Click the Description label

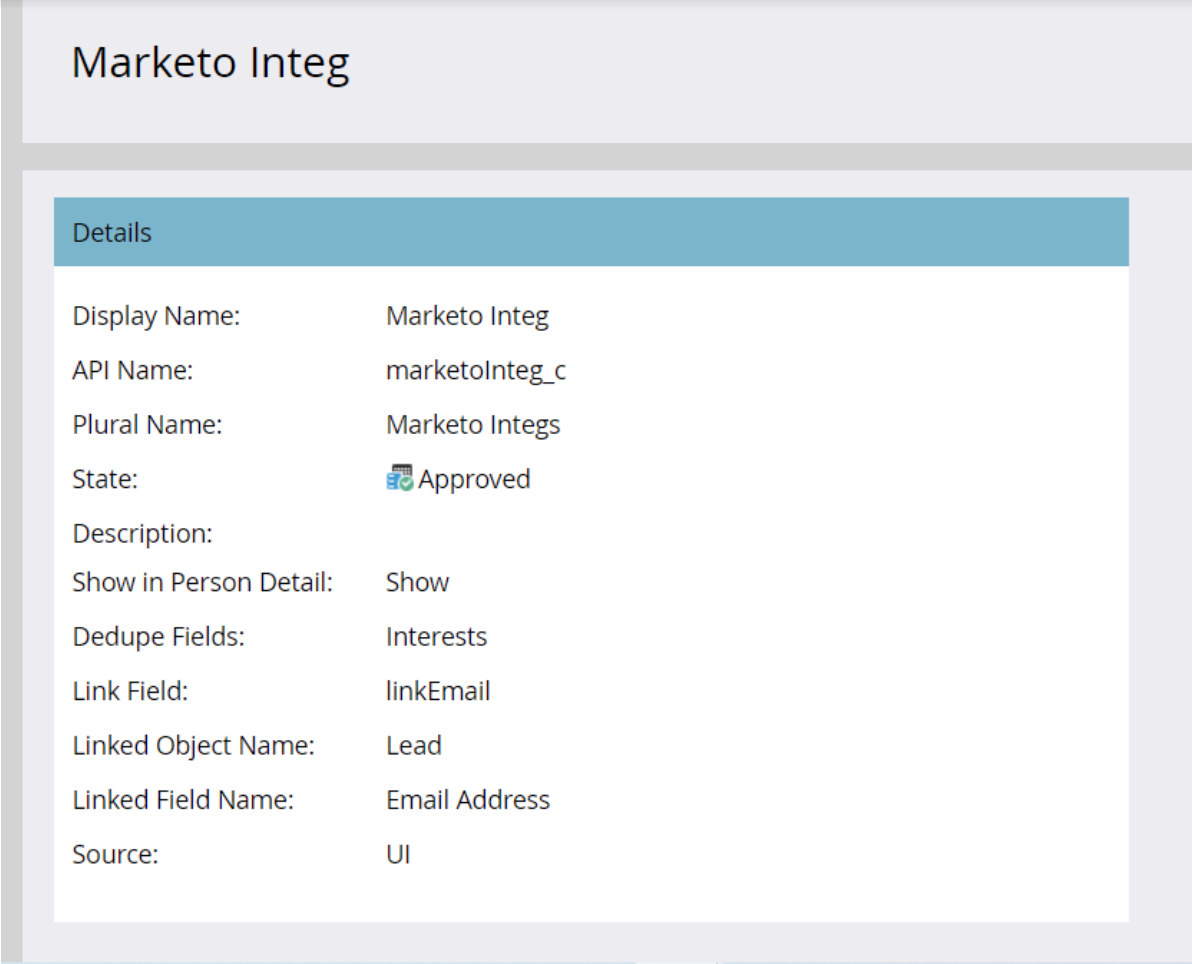point(142,534)
